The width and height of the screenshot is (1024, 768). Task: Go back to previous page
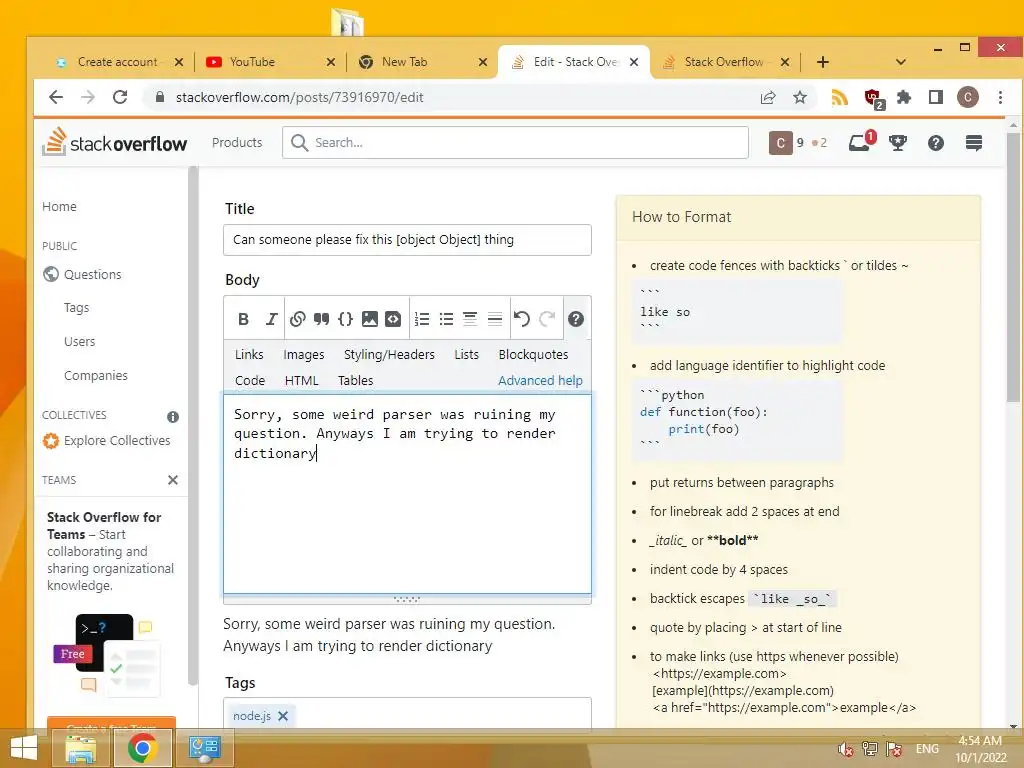point(56,97)
